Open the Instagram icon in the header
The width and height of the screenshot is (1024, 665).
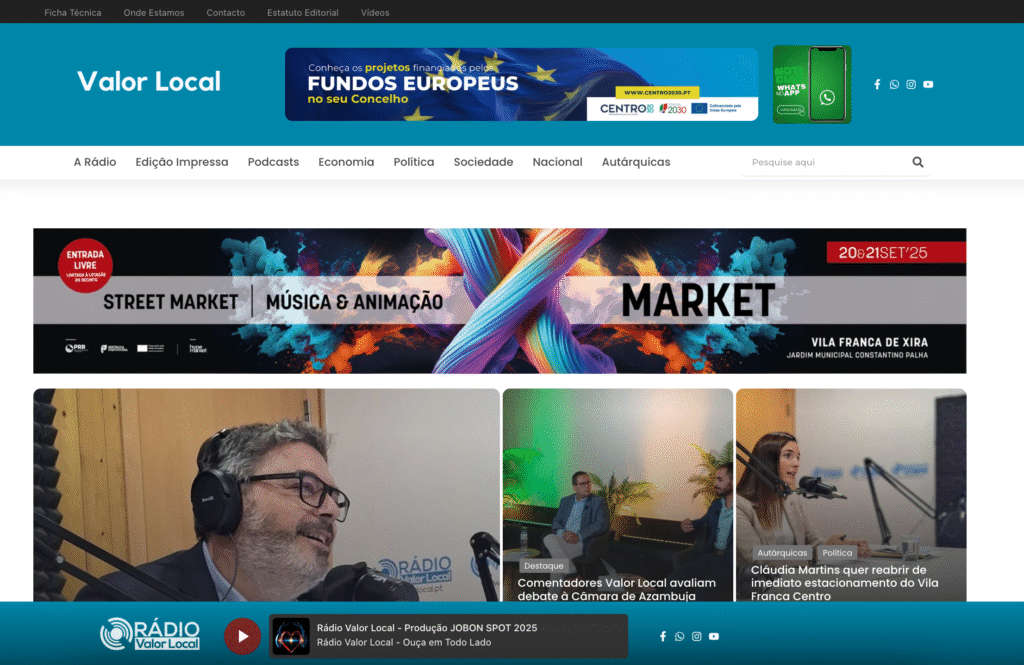911,84
